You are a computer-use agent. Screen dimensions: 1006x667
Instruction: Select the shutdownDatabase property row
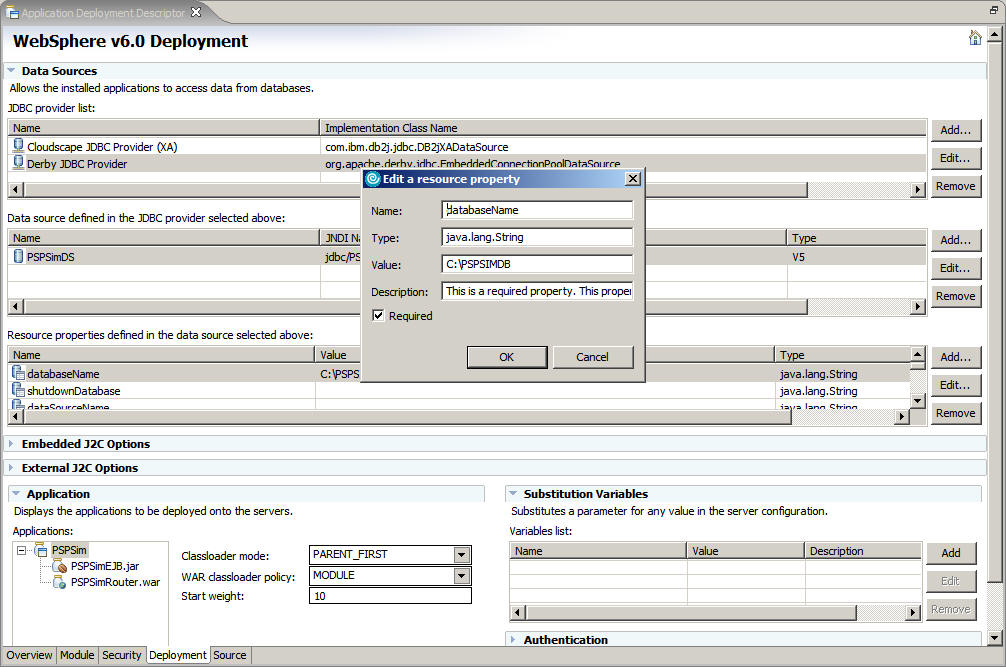[x=459, y=391]
